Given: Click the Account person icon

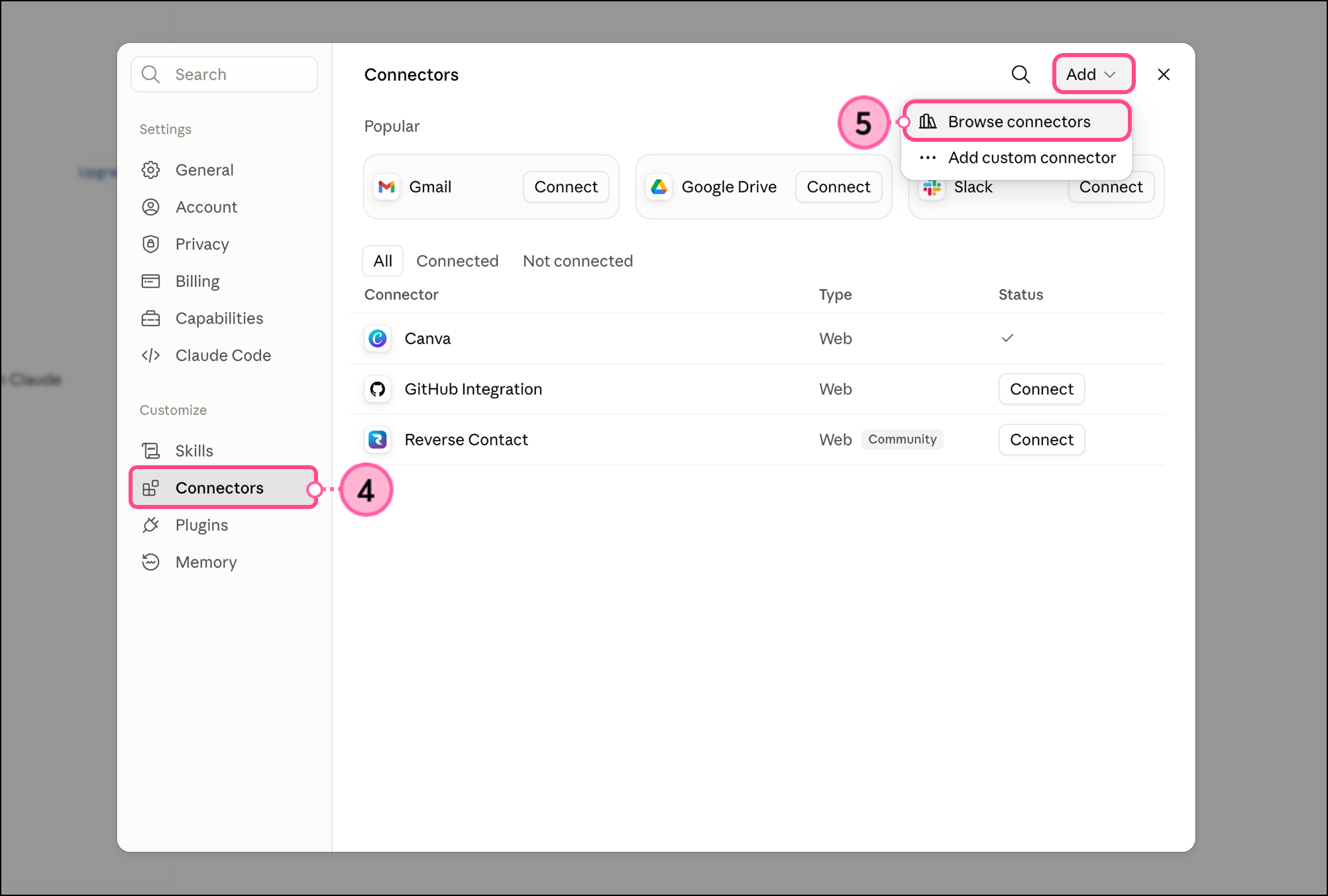Looking at the screenshot, I should [150, 207].
